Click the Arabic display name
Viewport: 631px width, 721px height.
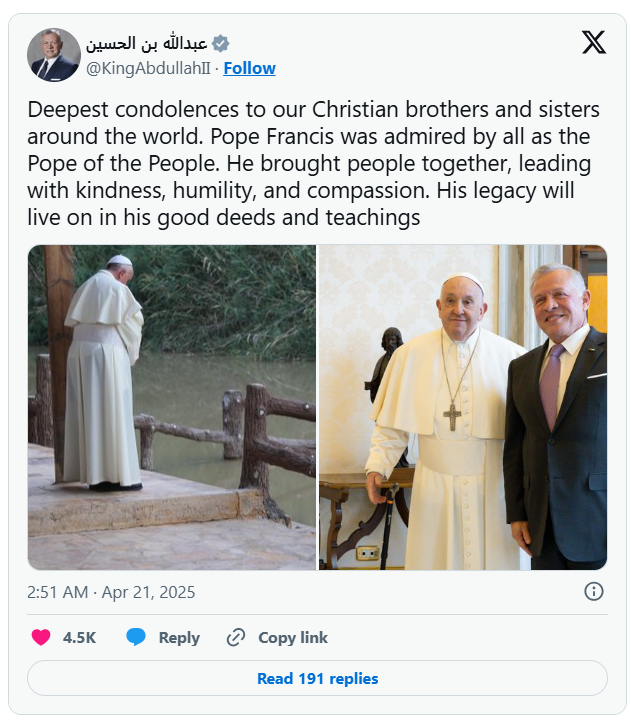146,43
